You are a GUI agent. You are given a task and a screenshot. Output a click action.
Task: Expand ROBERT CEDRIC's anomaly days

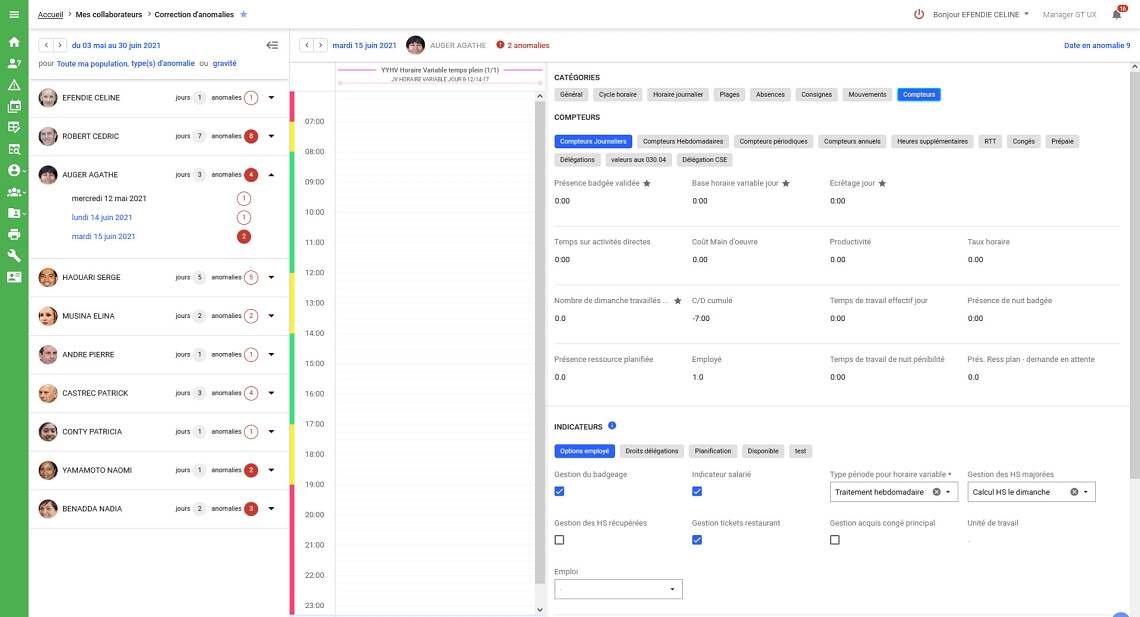(271, 136)
